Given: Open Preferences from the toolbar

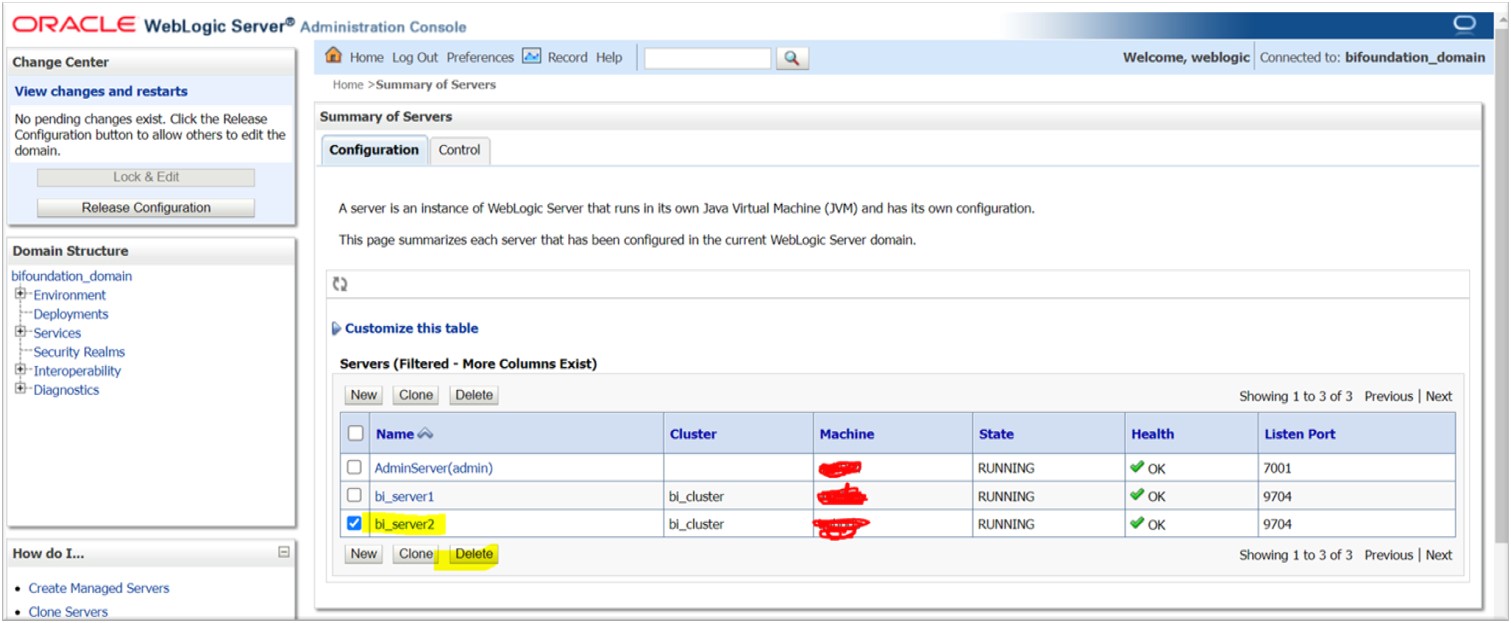Looking at the screenshot, I should point(480,58).
